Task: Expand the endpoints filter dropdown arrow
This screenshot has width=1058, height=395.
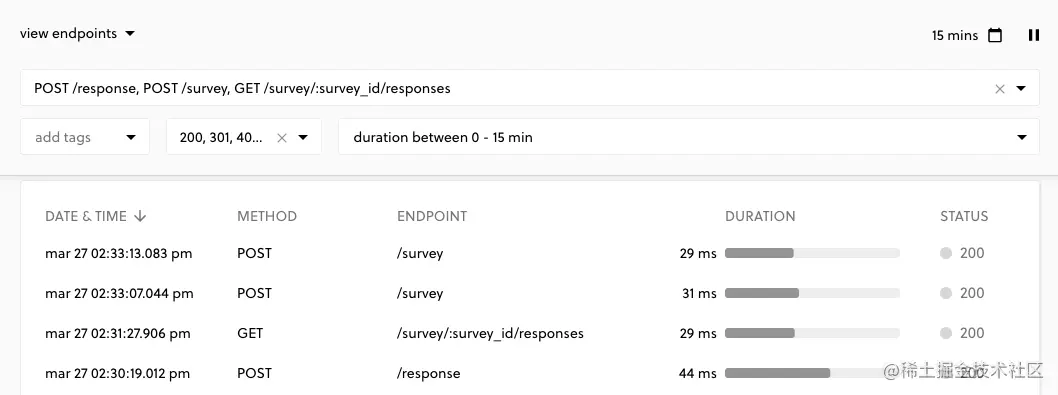Action: click(1021, 88)
